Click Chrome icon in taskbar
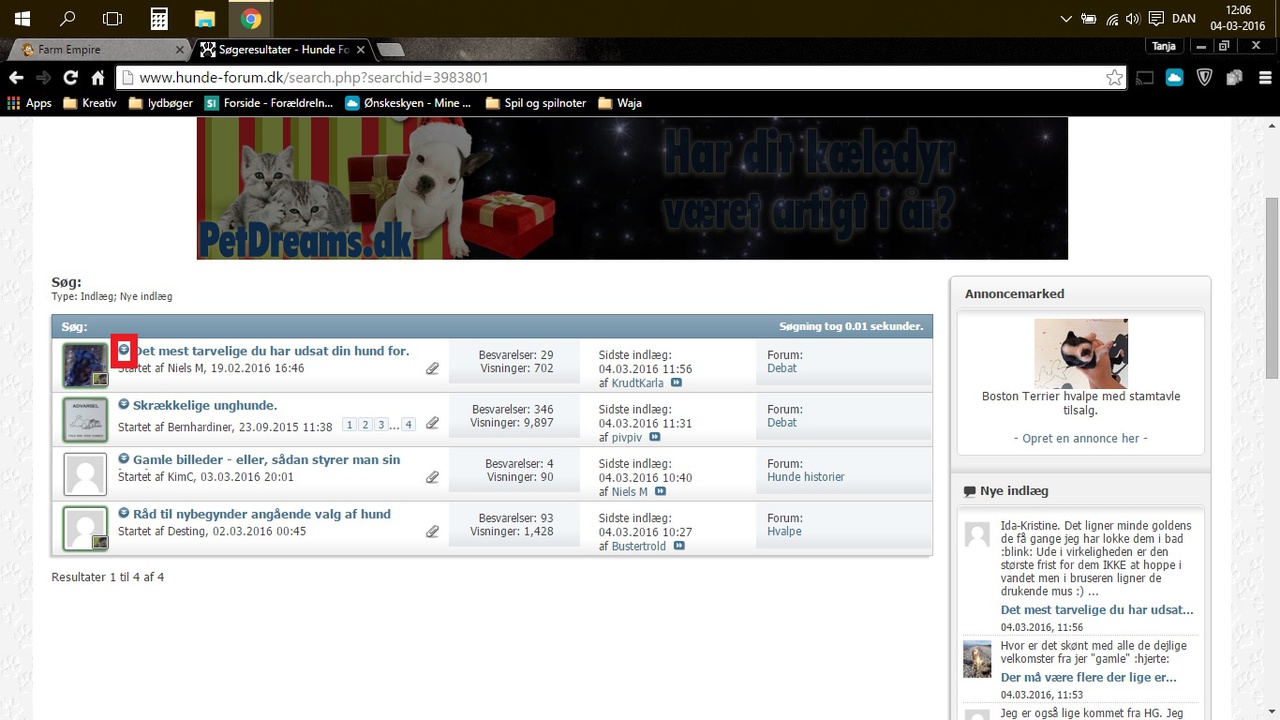The width and height of the screenshot is (1280, 720). coord(251,18)
